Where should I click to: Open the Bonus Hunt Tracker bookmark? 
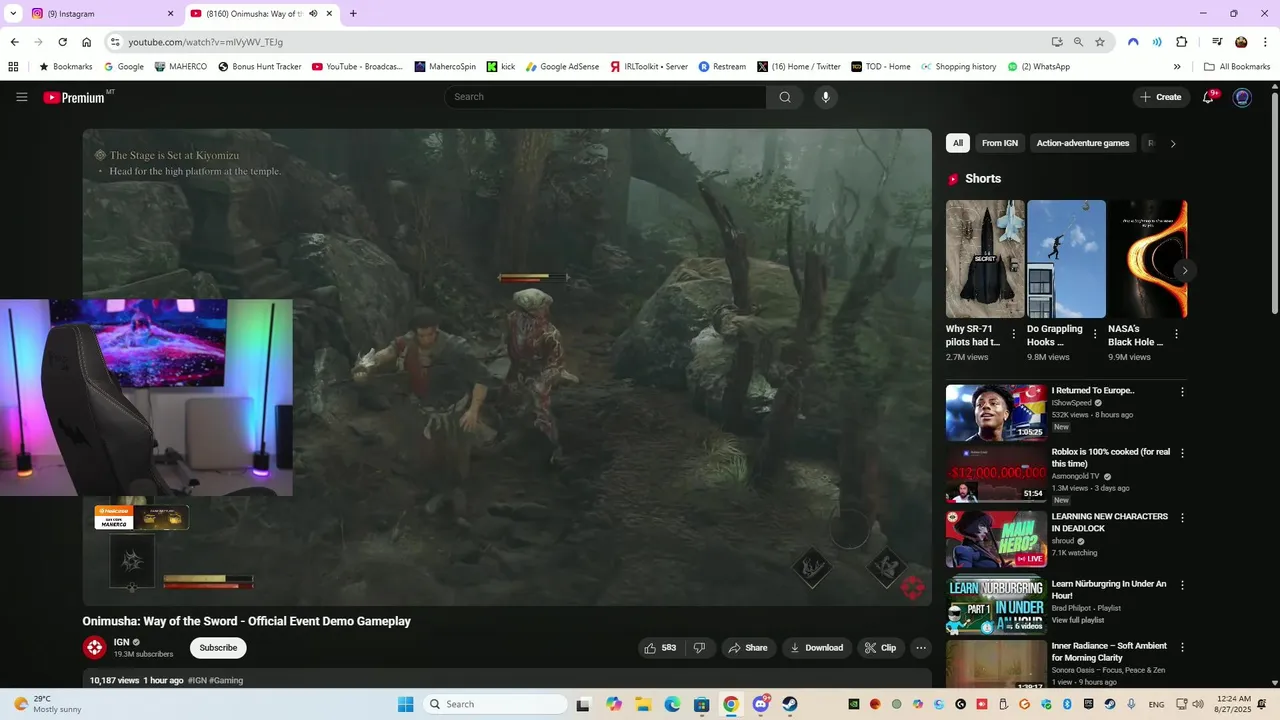click(x=260, y=67)
